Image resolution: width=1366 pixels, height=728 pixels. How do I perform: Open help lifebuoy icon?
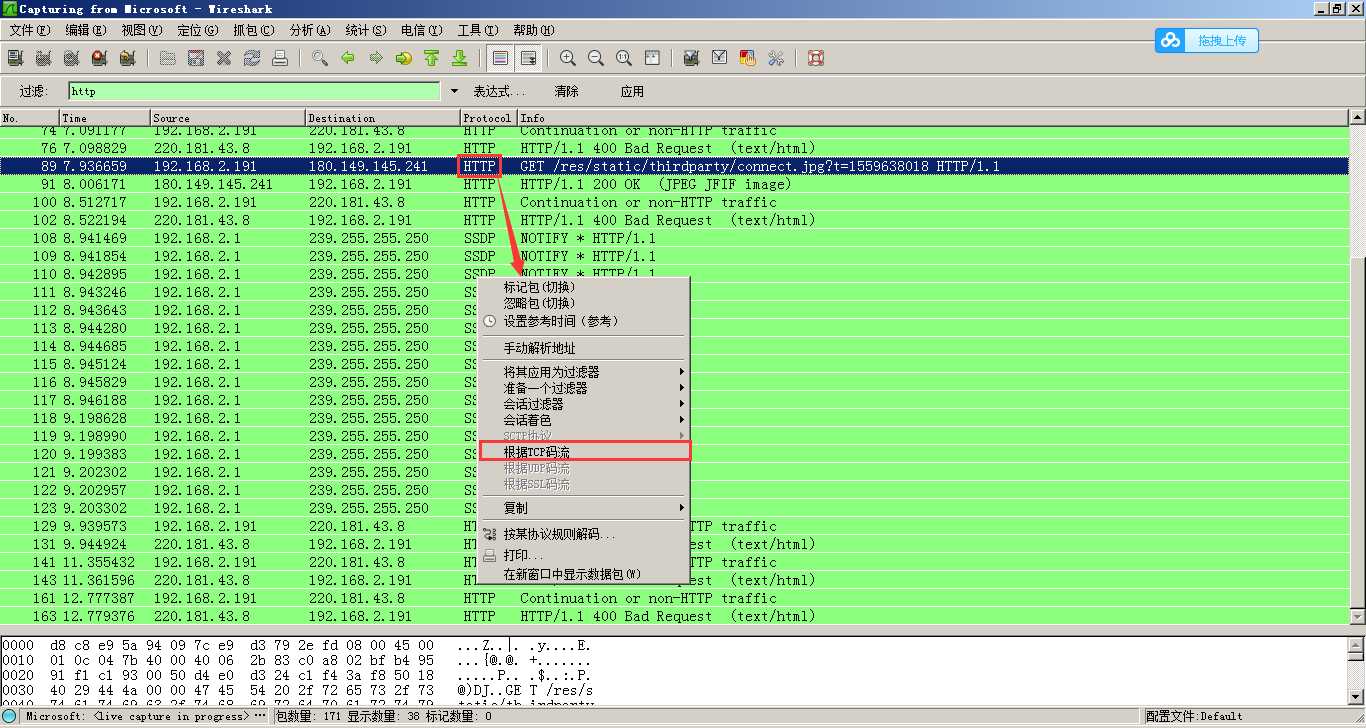pos(815,58)
